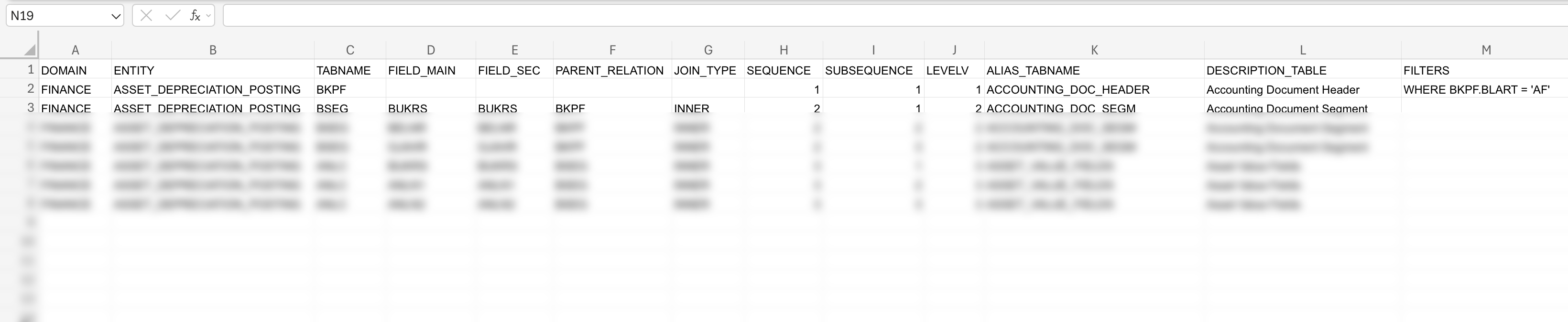The height and width of the screenshot is (322, 1568).
Task: Select all cells using the corner triangle
Action: click(x=29, y=50)
